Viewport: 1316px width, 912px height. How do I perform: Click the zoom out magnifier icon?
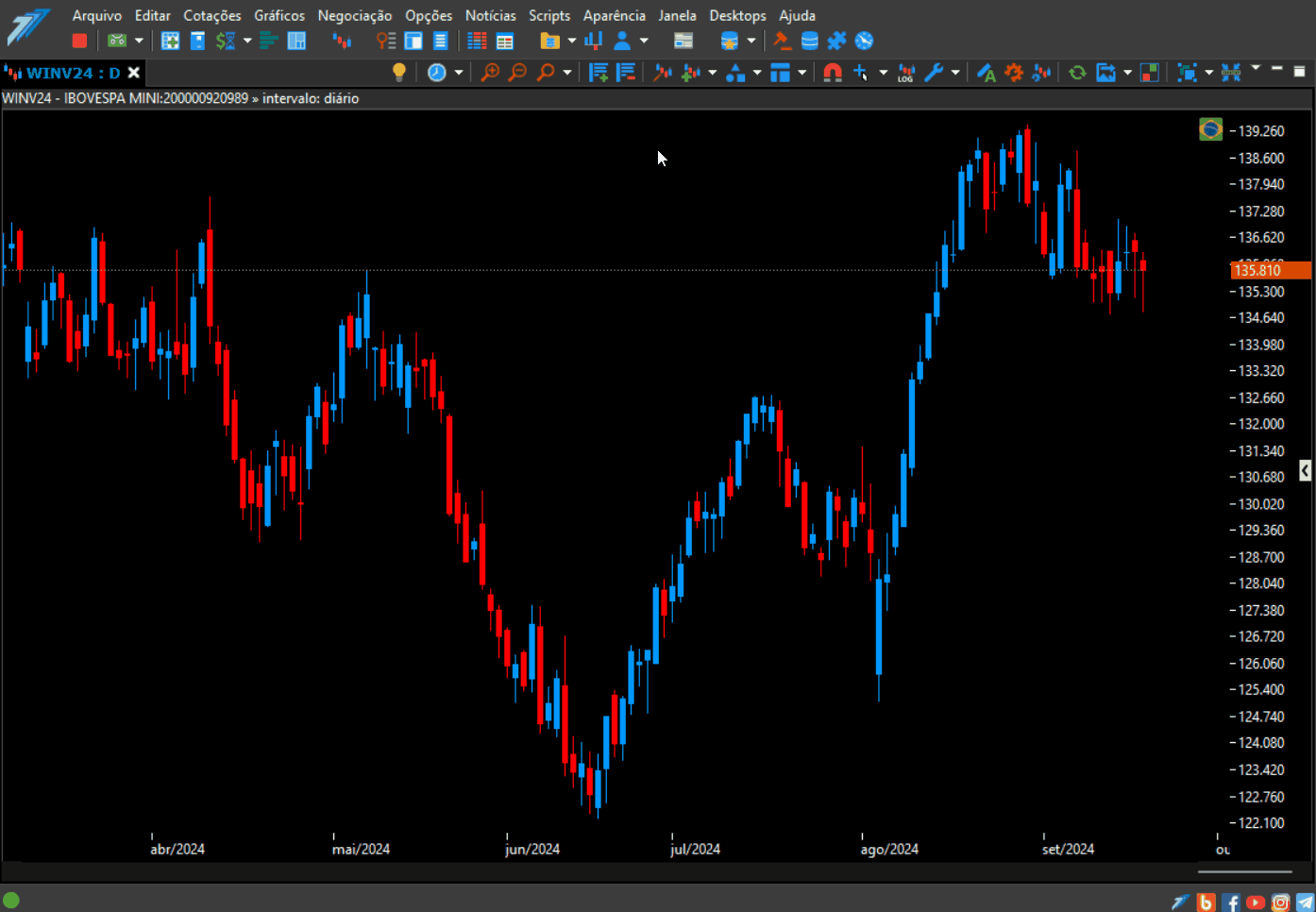click(x=517, y=73)
